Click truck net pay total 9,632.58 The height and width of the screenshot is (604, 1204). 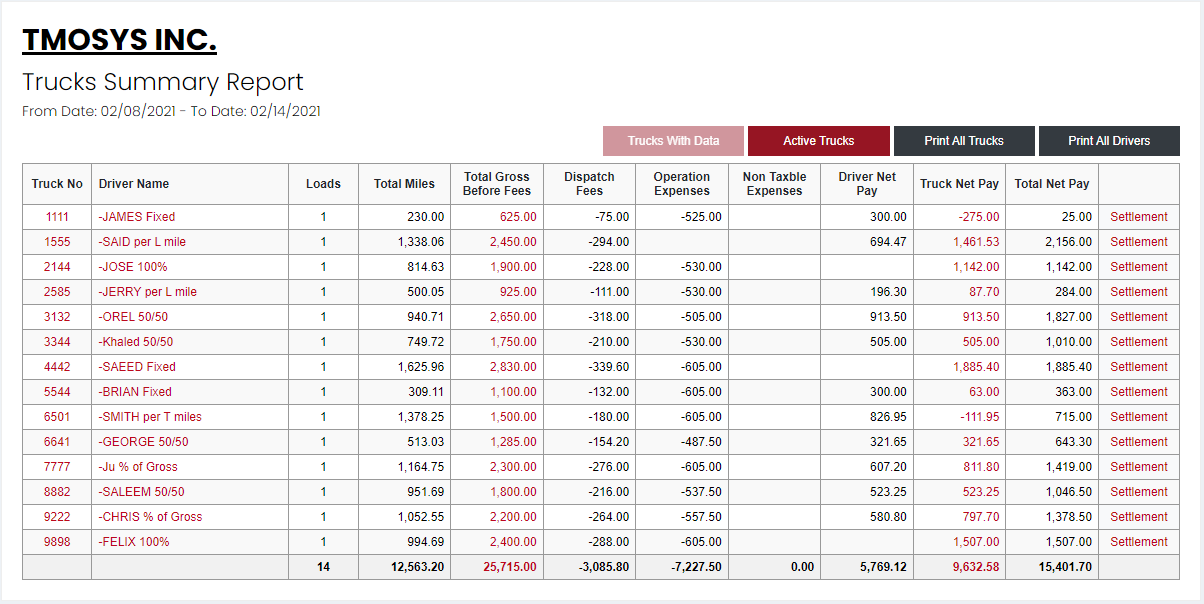tap(976, 567)
